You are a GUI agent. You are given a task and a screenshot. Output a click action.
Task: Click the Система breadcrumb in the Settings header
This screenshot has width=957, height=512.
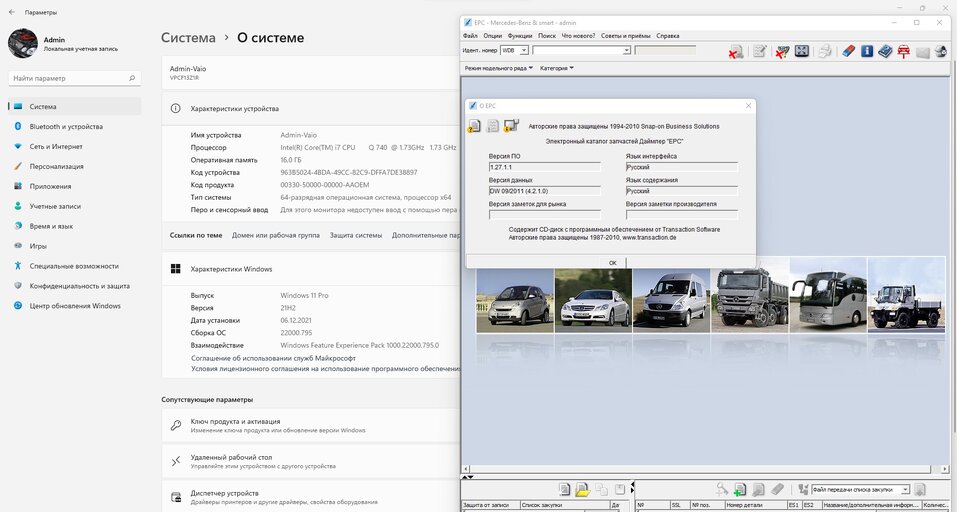pos(188,37)
